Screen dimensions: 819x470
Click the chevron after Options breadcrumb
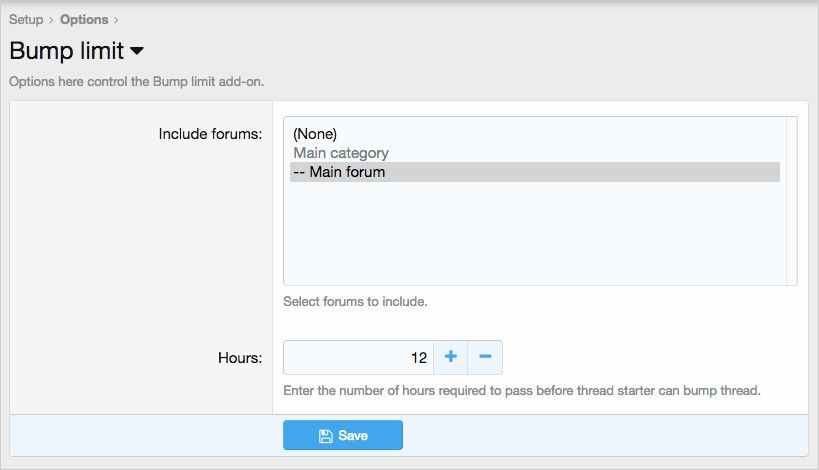(116, 19)
